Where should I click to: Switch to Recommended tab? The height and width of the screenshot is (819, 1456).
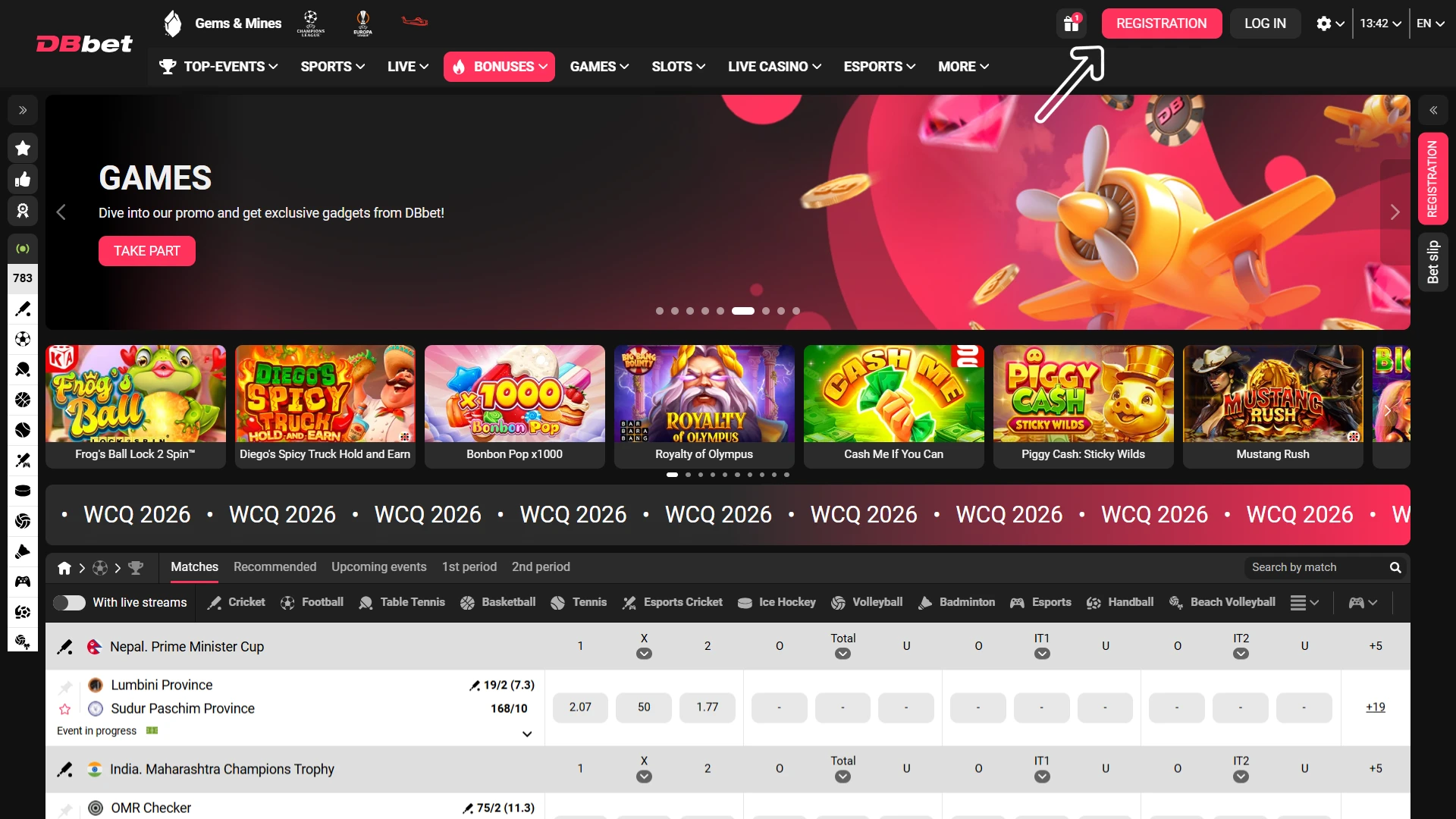pos(275,567)
